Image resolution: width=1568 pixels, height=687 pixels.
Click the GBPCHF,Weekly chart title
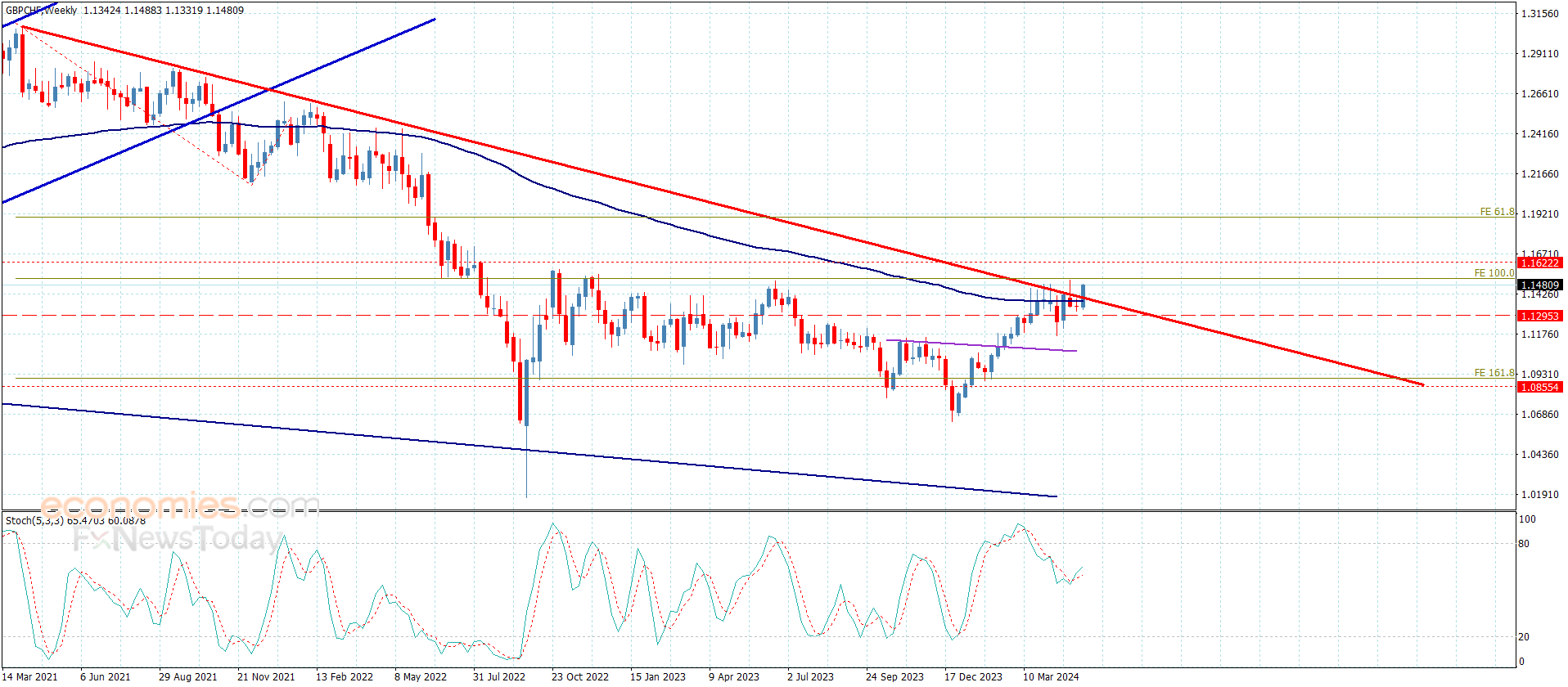(x=41, y=11)
